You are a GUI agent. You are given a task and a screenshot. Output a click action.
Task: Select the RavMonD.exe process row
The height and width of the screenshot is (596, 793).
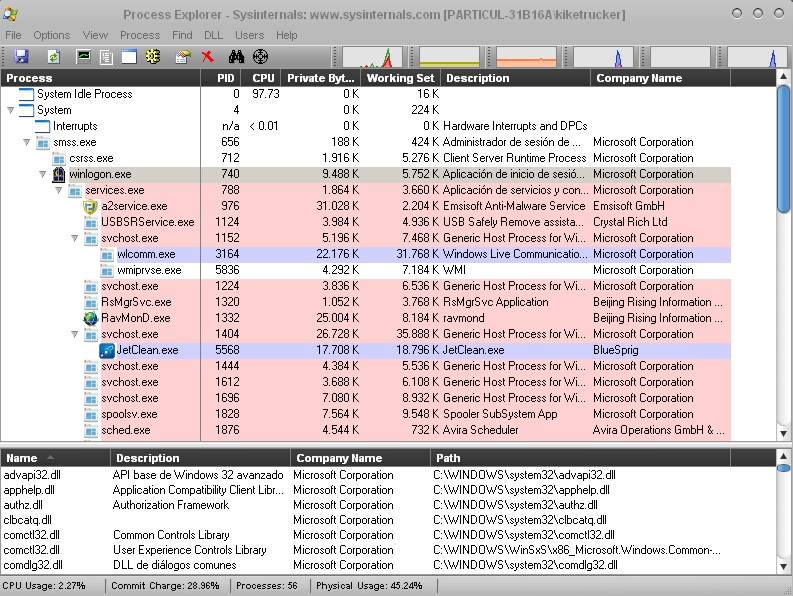(x=366, y=318)
